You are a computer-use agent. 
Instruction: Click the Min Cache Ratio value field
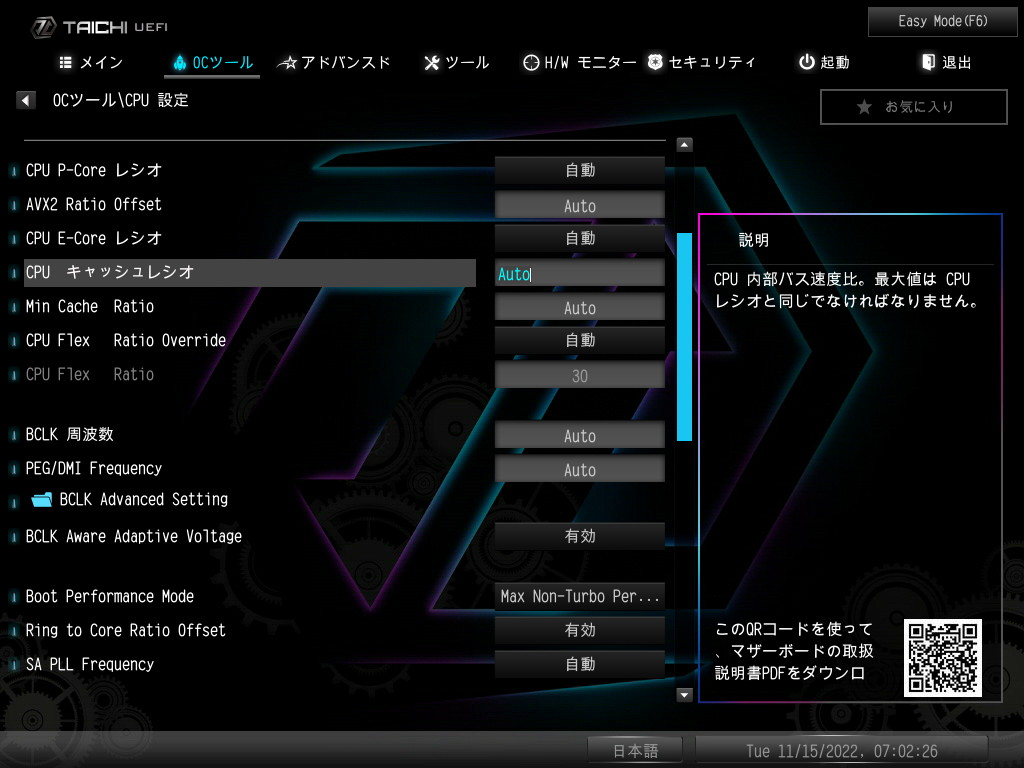[x=579, y=307]
